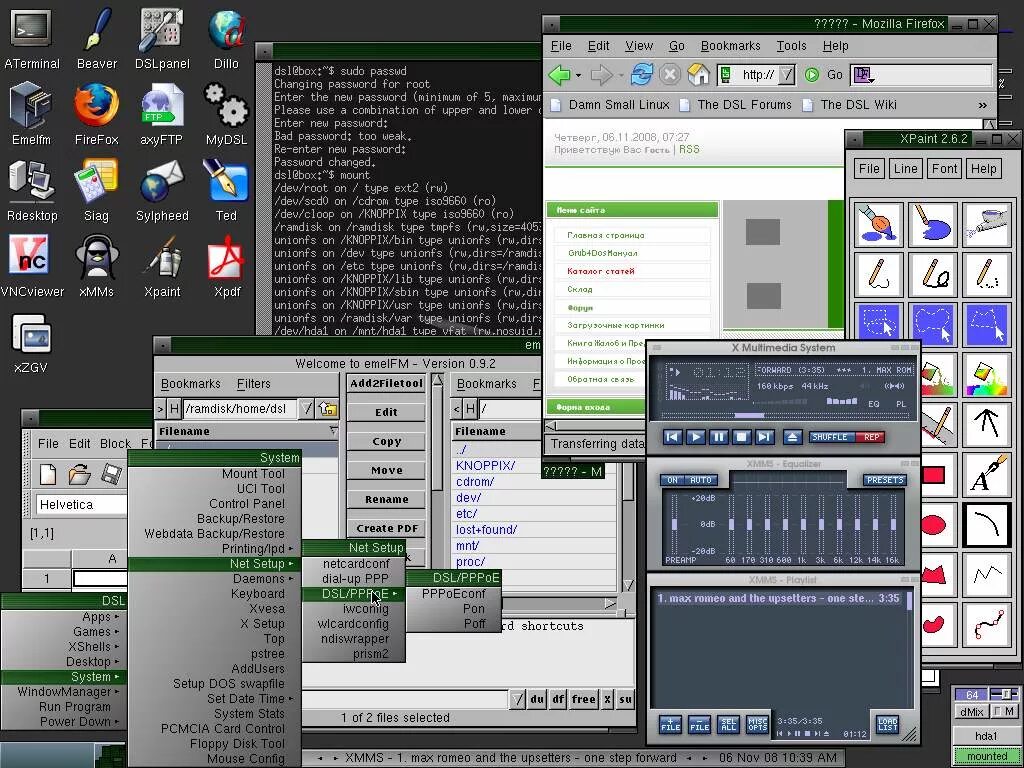Image resolution: width=1024 pixels, height=768 pixels.
Task: Select XPaint arc curve tool
Action: coord(987,524)
